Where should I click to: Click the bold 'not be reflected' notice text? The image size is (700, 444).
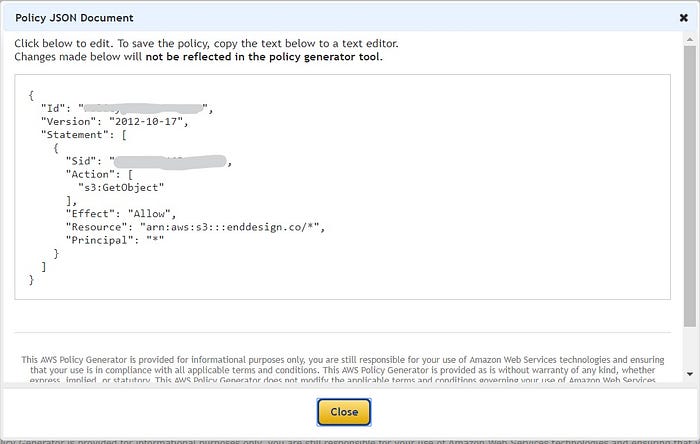coord(263,57)
